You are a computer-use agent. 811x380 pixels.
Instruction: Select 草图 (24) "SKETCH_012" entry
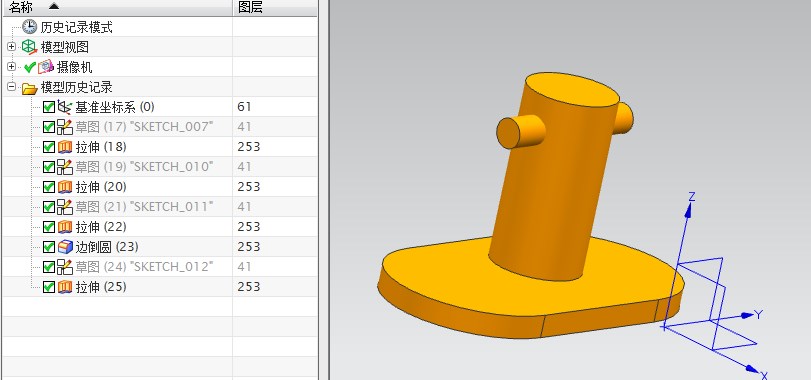click(144, 267)
